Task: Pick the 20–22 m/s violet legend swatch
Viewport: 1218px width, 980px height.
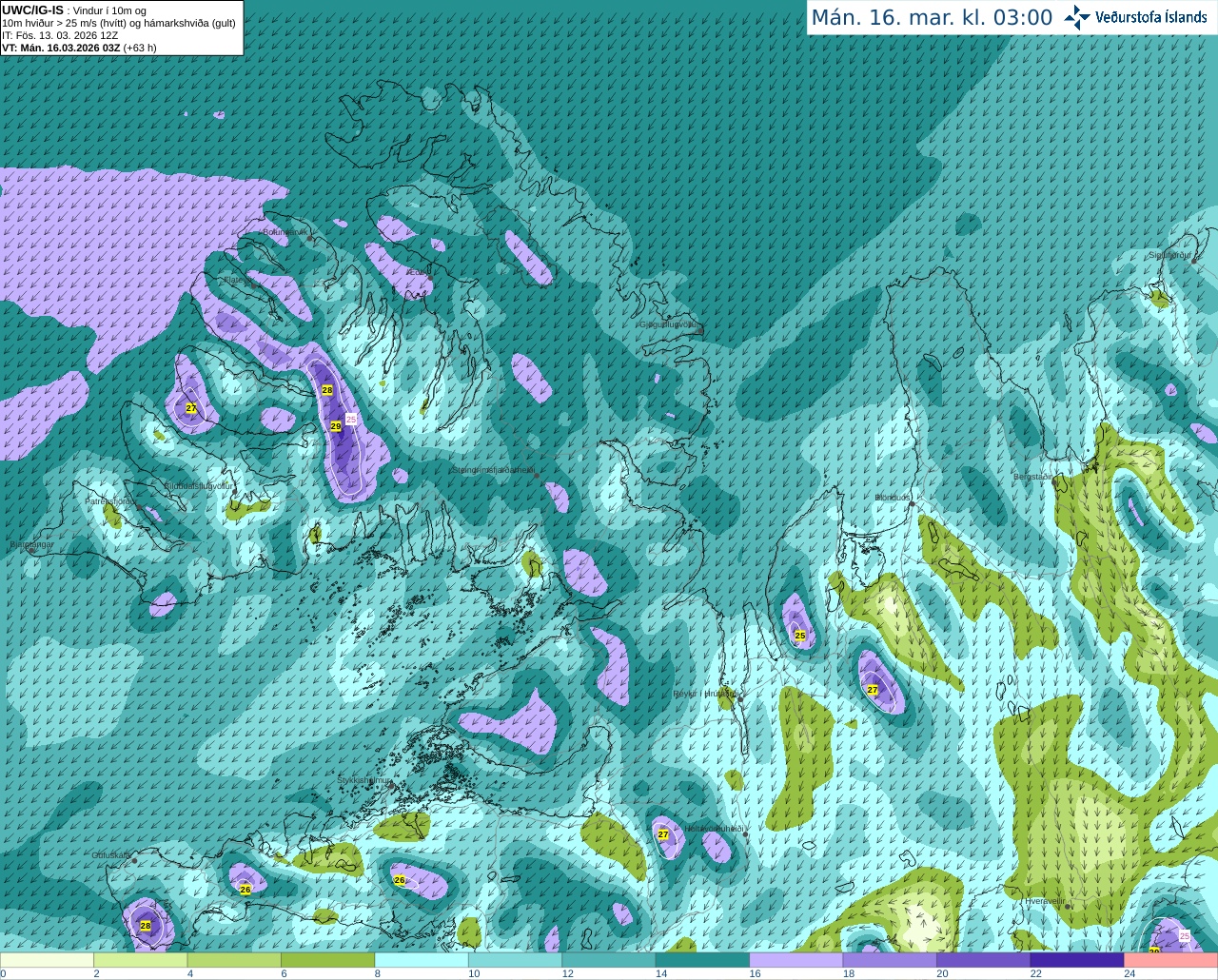Action: coord(984,960)
